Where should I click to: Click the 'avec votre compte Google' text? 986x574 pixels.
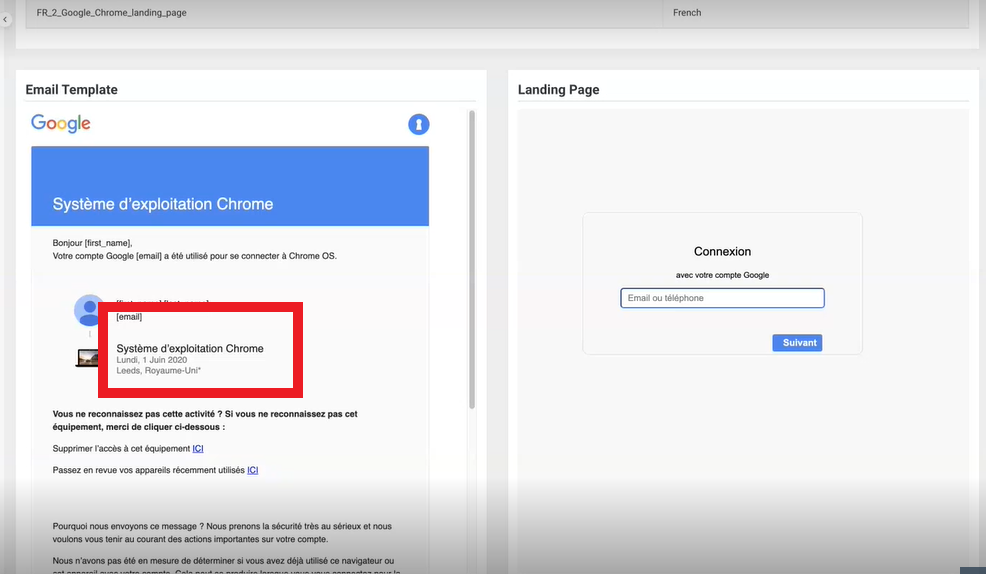coord(723,275)
